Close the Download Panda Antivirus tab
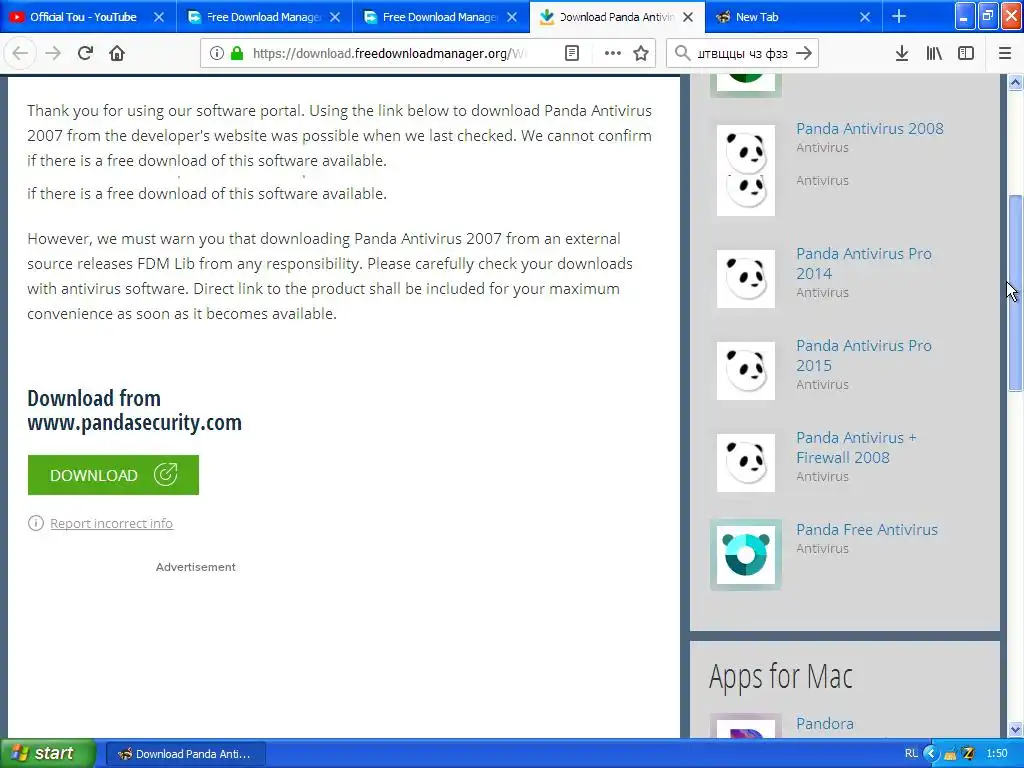Screen dimensions: 1024x768 [688, 18]
